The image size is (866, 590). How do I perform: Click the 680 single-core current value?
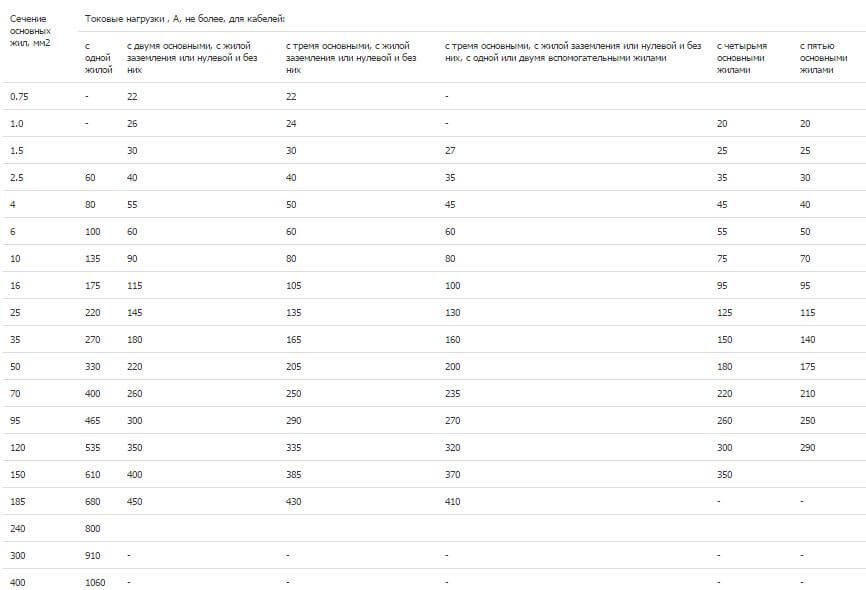92,501
